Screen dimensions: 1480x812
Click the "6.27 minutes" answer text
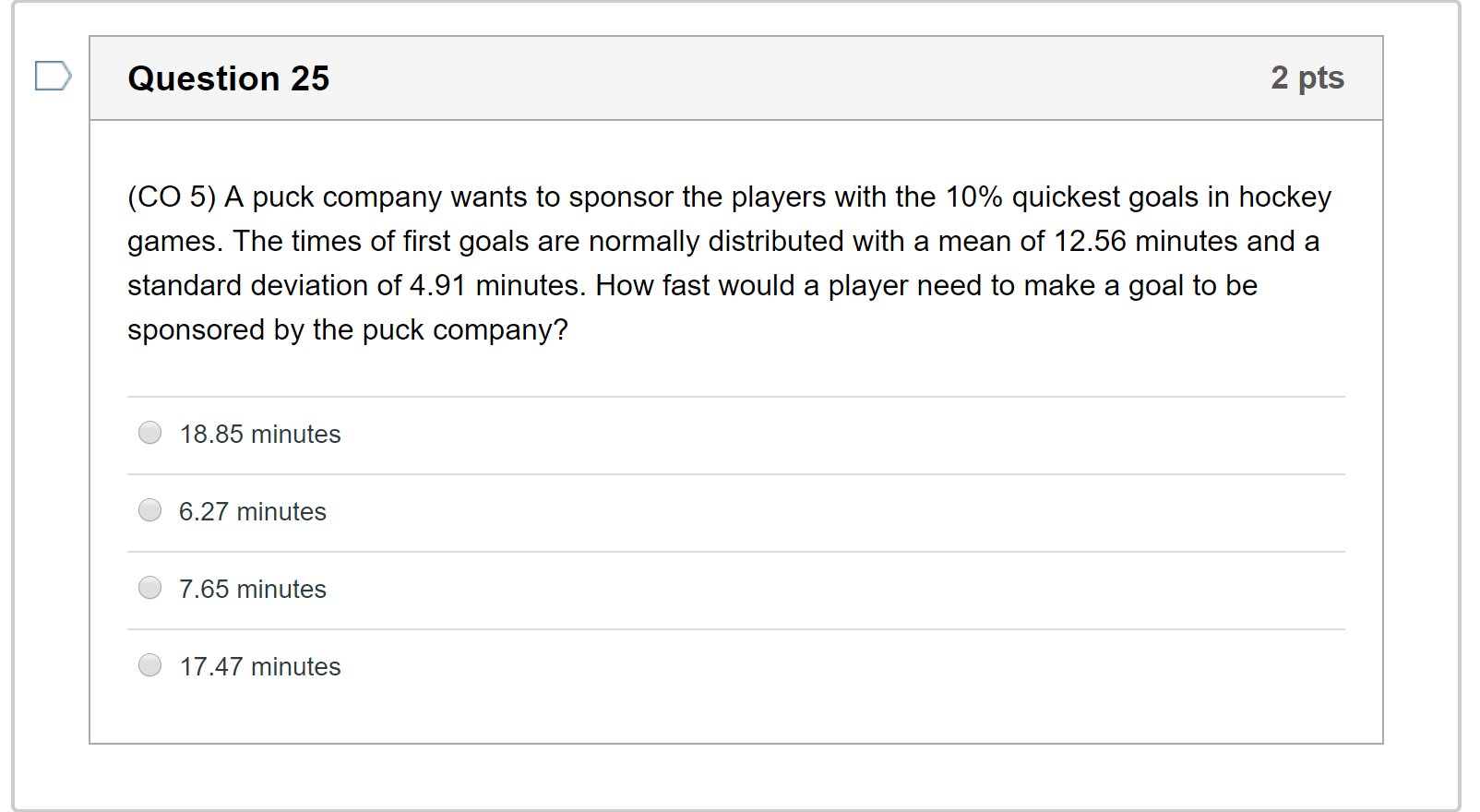(253, 511)
